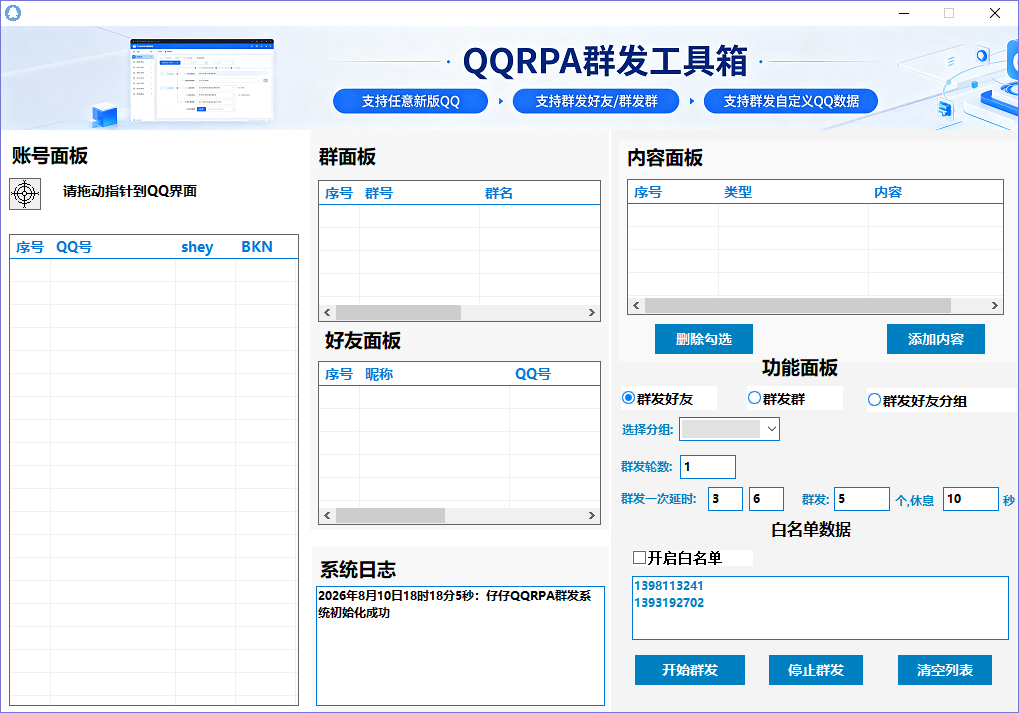The height and width of the screenshot is (713, 1019).
Task: Click whitelist entry 1393192702
Action: point(669,603)
